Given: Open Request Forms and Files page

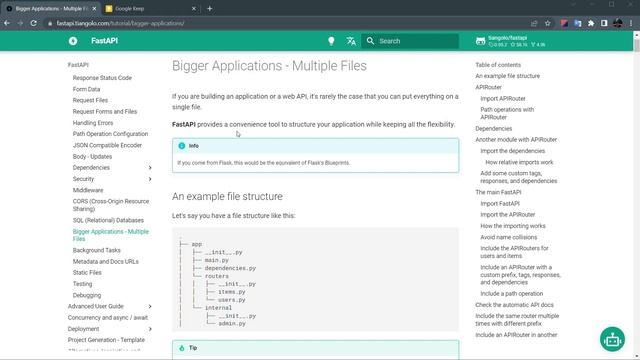Looking at the screenshot, I should point(105,111).
